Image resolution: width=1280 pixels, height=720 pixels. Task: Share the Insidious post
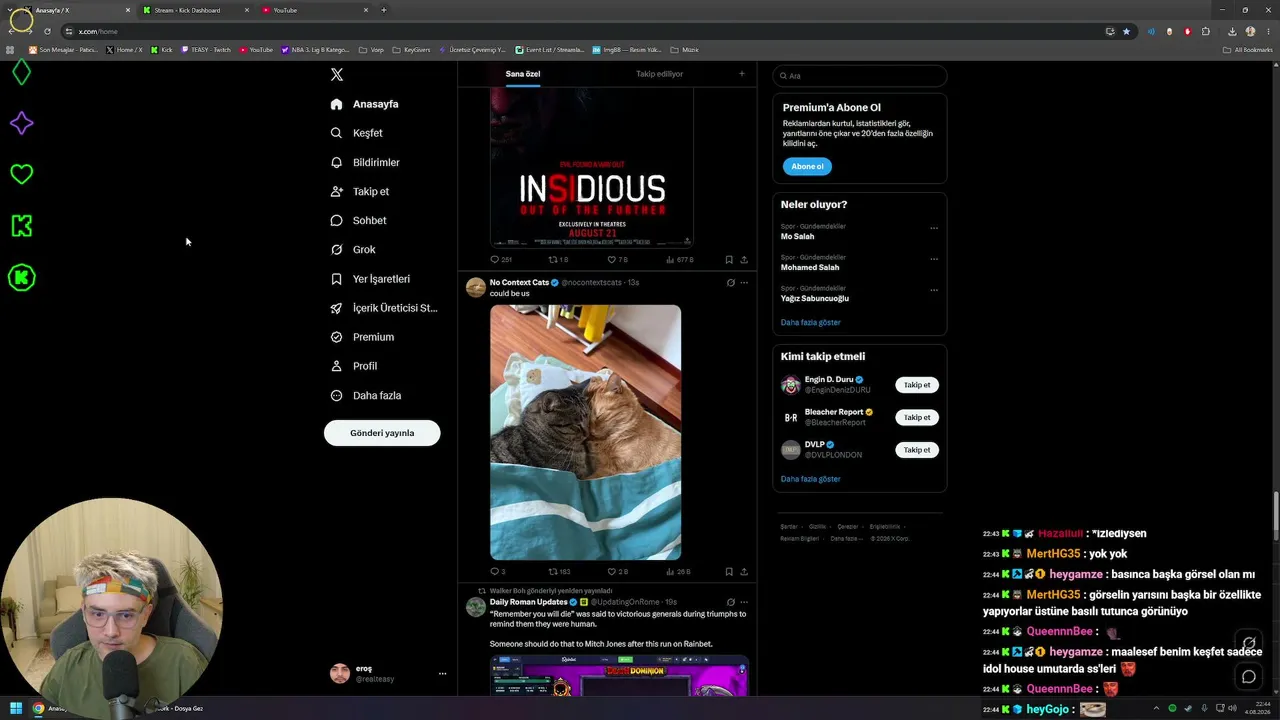744,260
